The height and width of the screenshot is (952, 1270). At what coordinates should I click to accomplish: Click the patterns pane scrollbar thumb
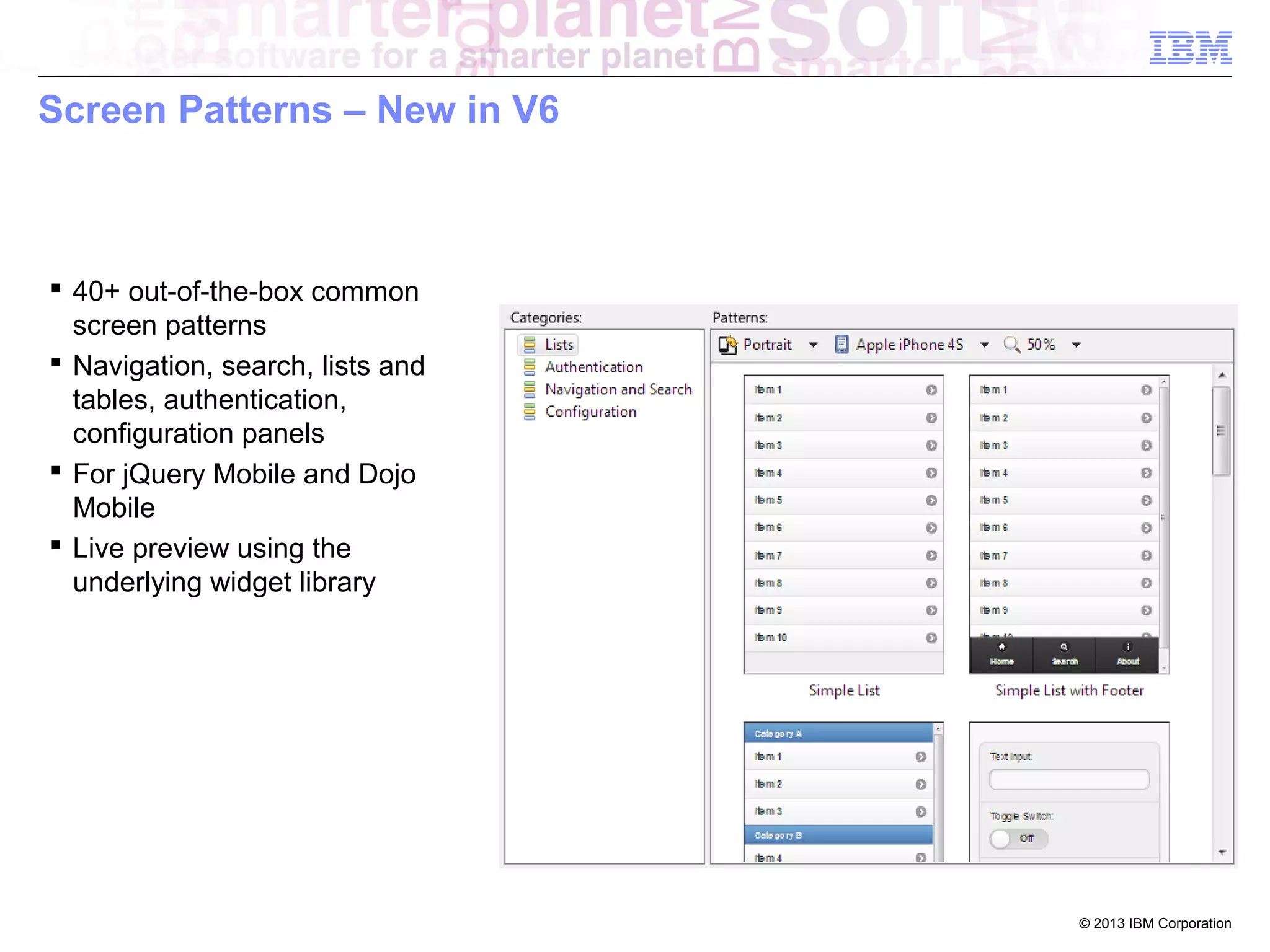pos(1222,431)
